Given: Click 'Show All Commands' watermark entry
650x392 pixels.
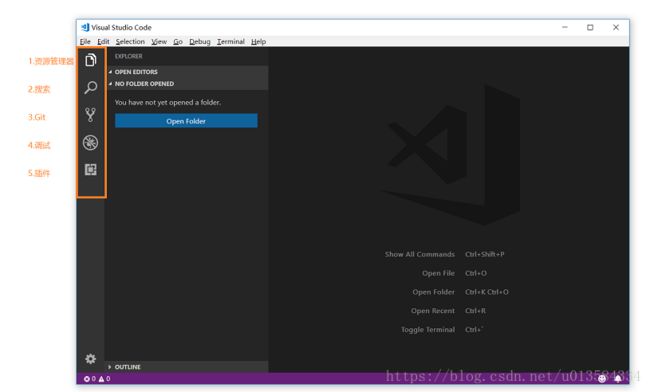Looking at the screenshot, I should (x=420, y=254).
